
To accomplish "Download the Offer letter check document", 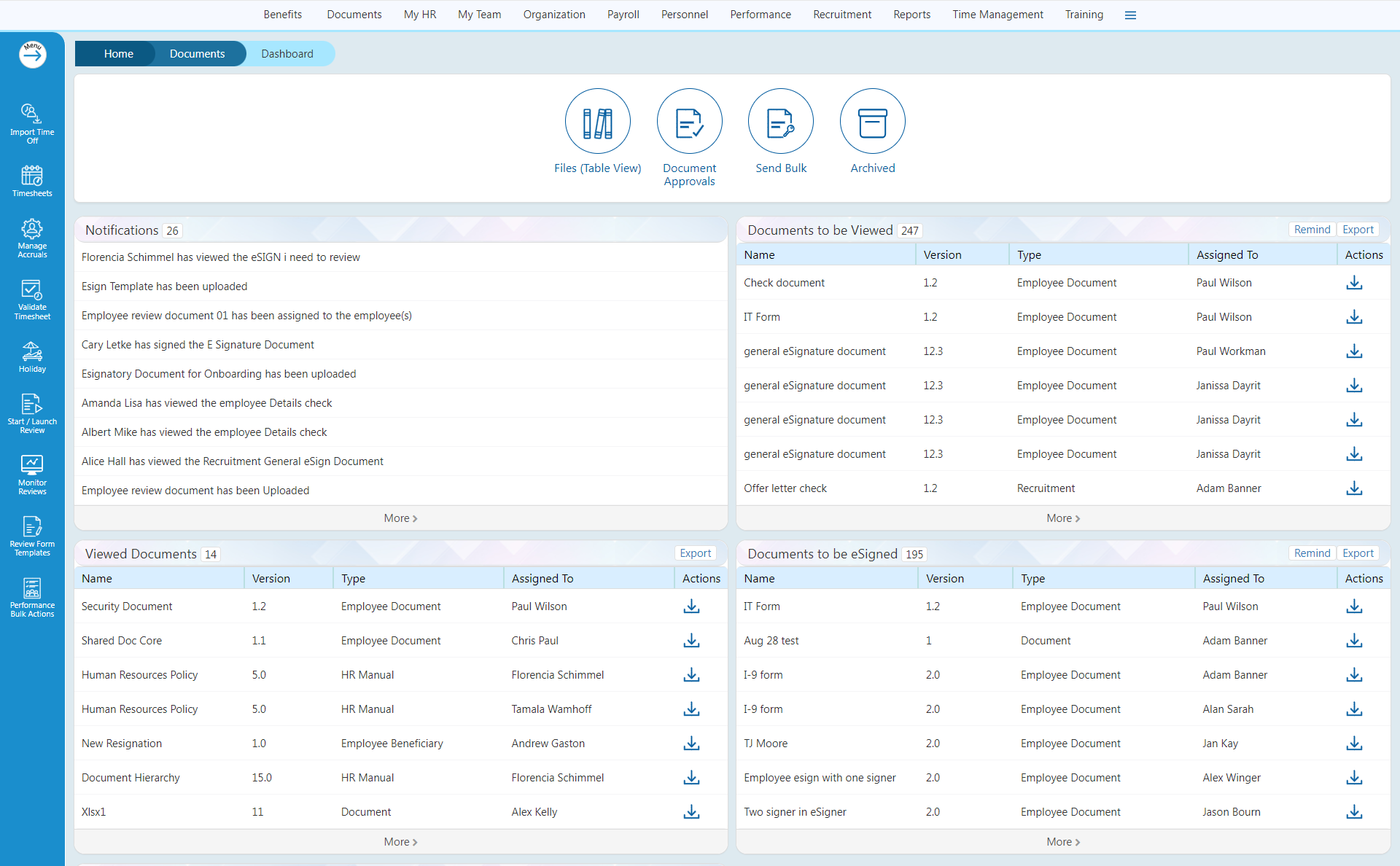I will [x=1354, y=488].
